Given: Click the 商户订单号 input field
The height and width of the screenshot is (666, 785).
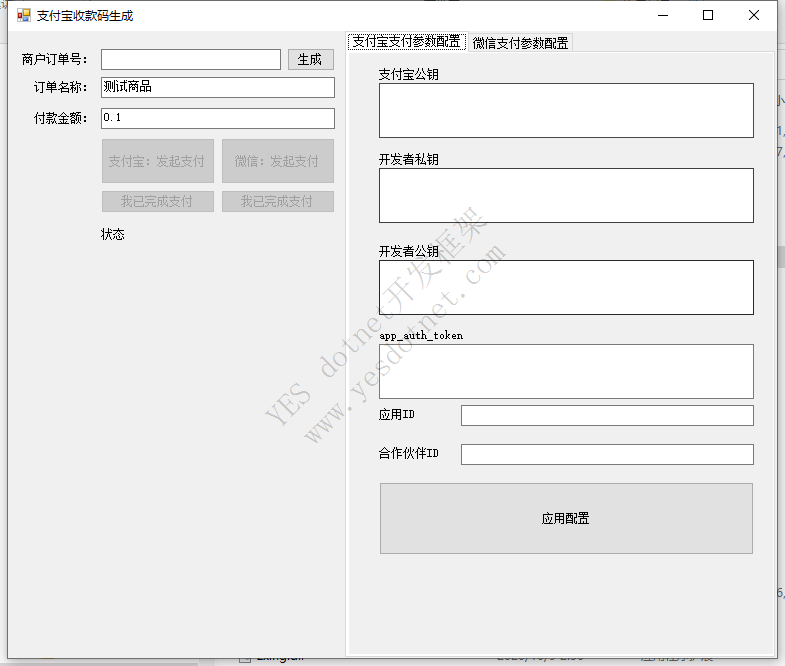Looking at the screenshot, I should tap(191, 60).
